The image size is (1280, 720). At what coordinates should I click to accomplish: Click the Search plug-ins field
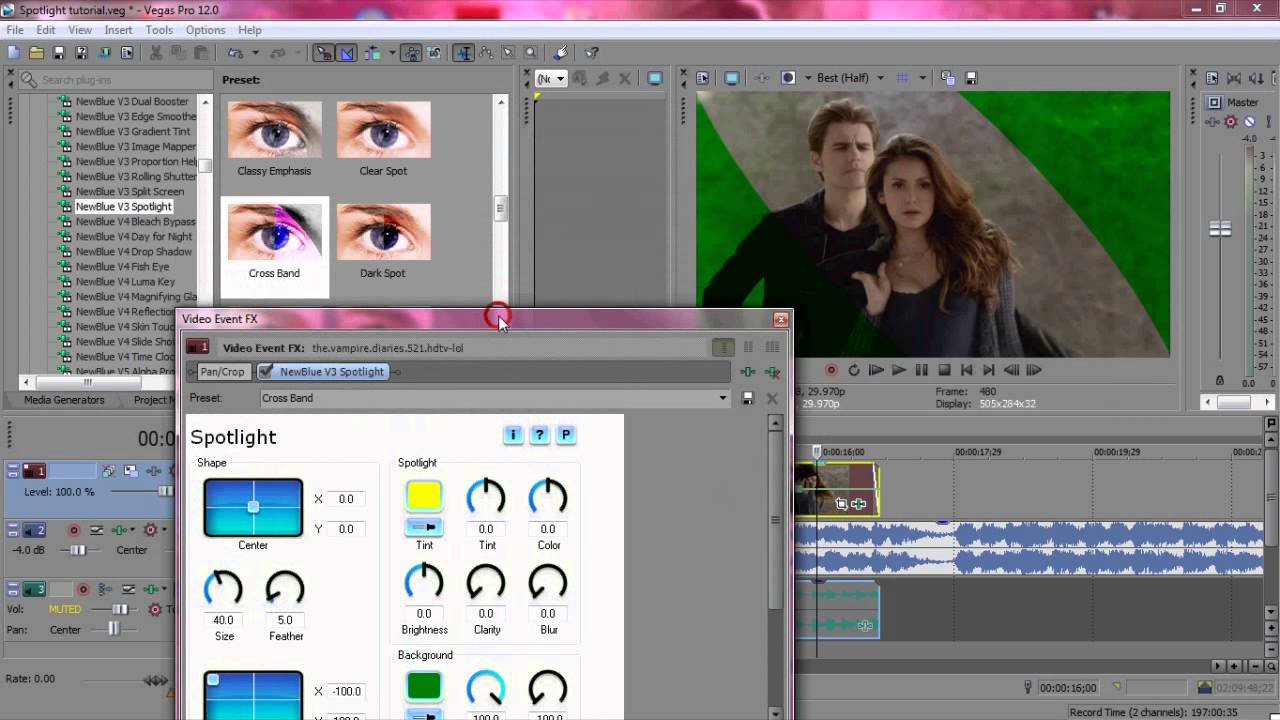(115, 80)
